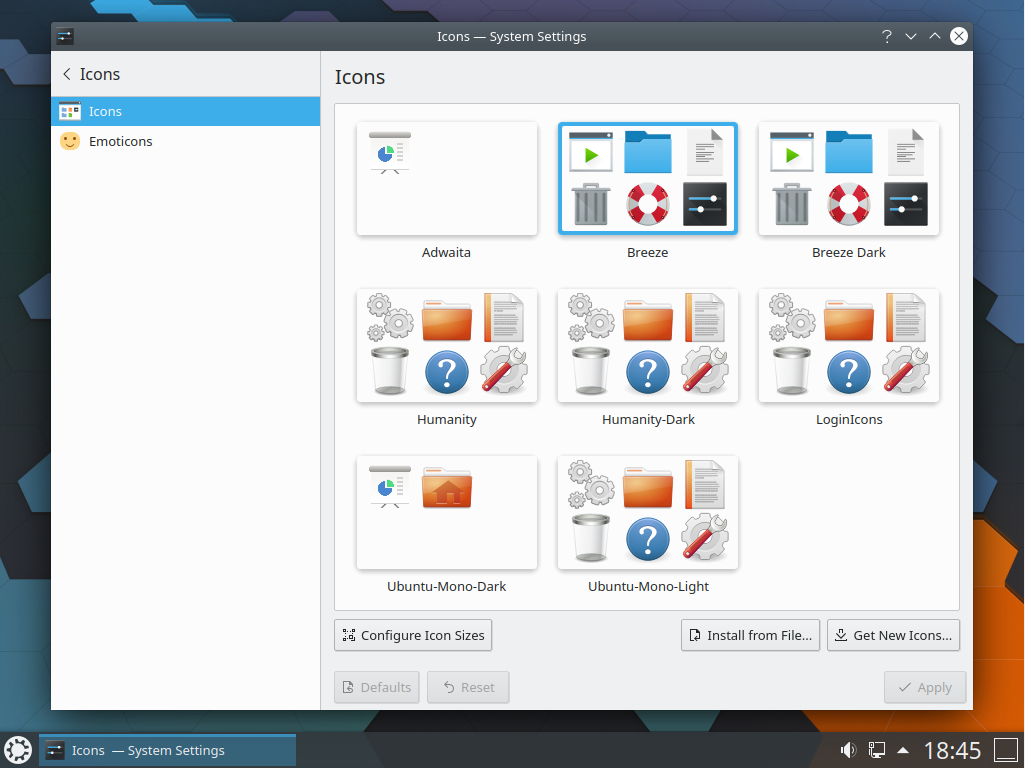The image size is (1025, 768).
Task: Click the title bar help question mark
Action: click(x=886, y=37)
